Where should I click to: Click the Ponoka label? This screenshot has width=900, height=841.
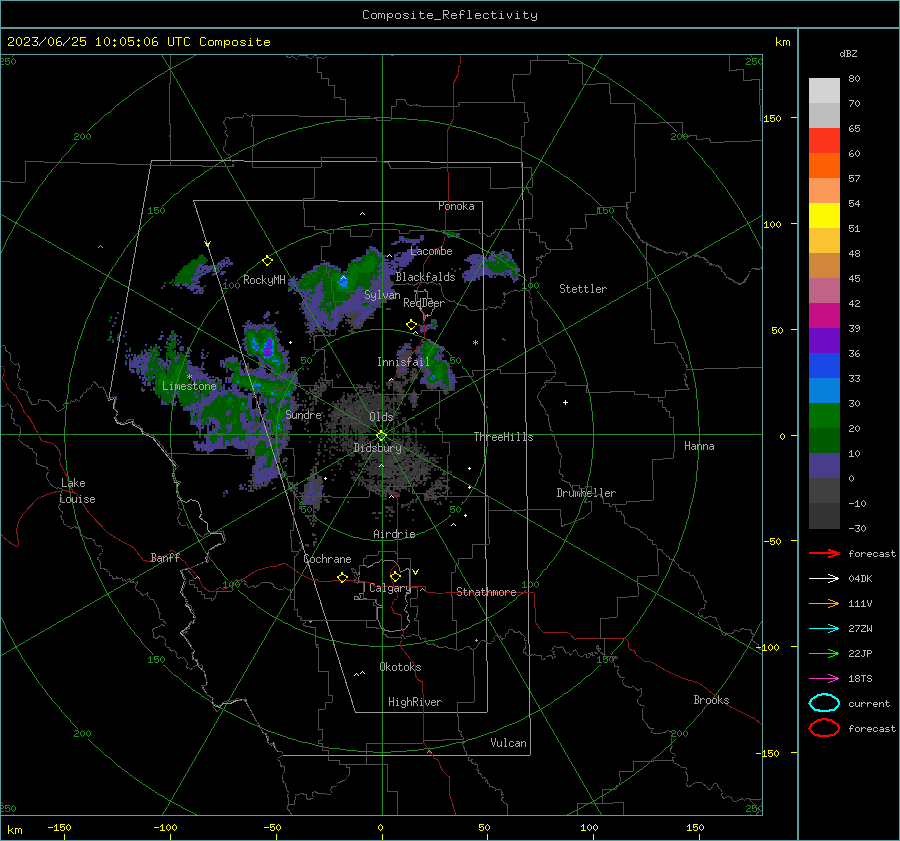tap(456, 206)
